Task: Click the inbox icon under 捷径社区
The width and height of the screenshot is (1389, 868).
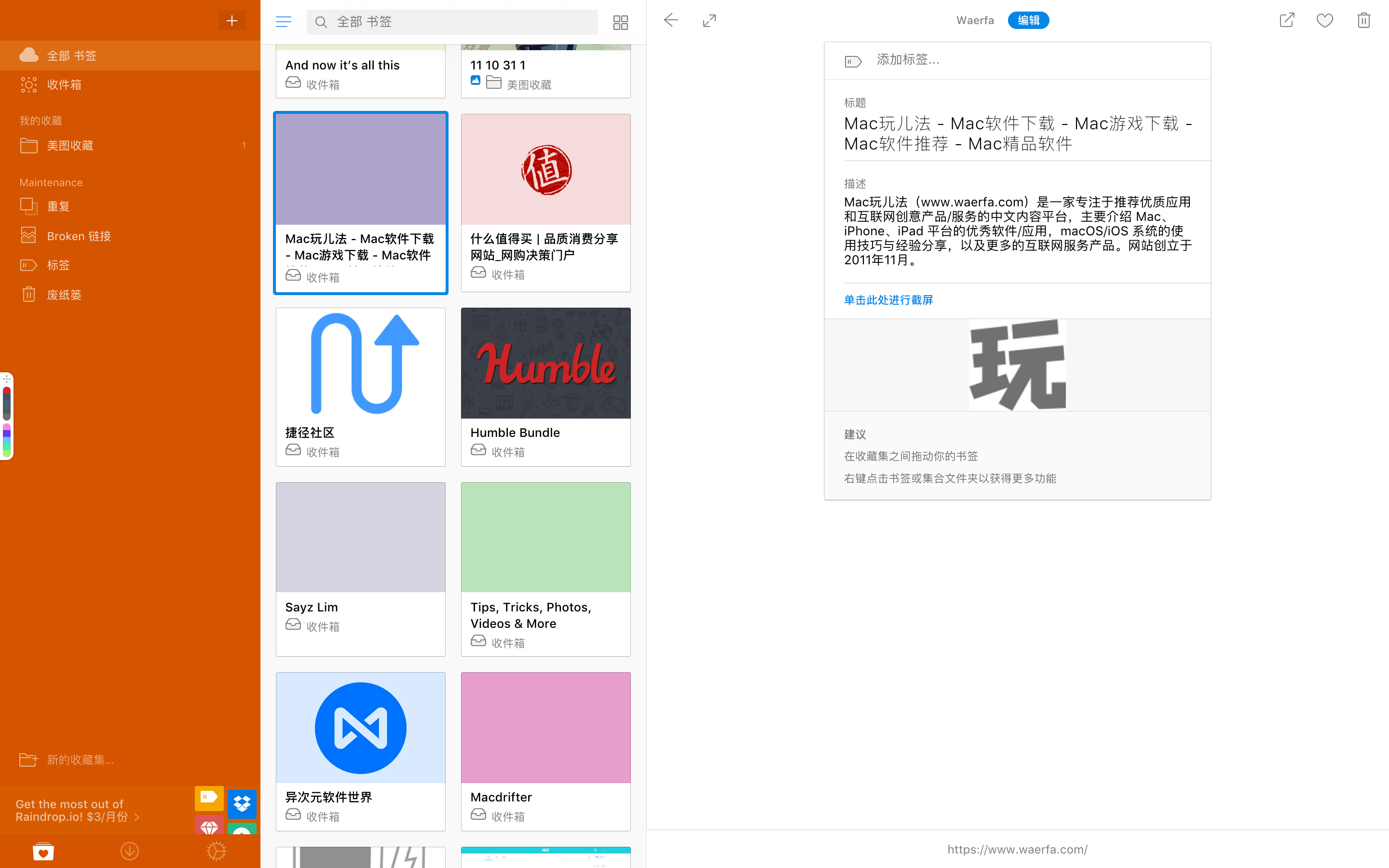Action: (x=293, y=449)
